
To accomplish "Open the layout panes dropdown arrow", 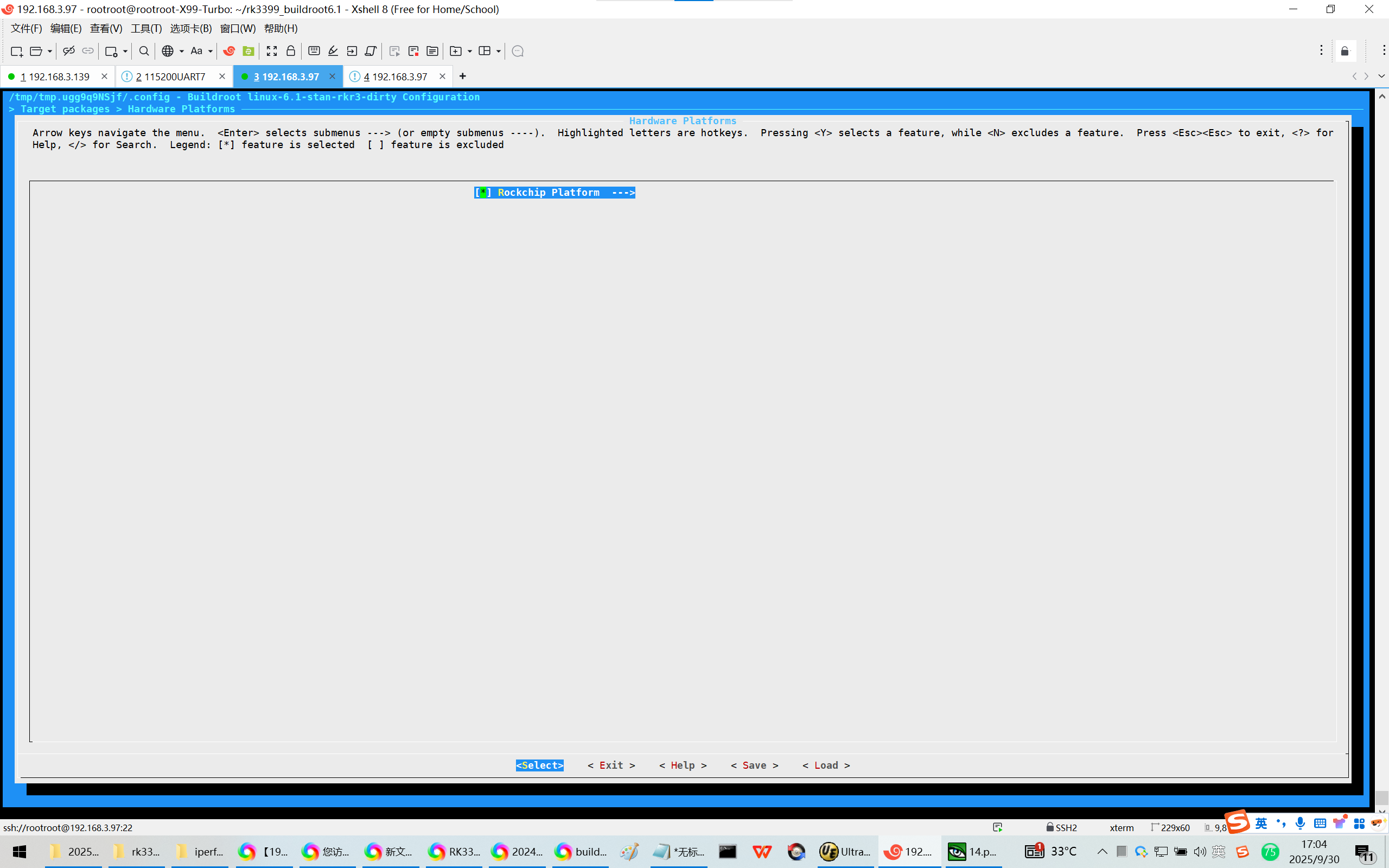I will 499,51.
